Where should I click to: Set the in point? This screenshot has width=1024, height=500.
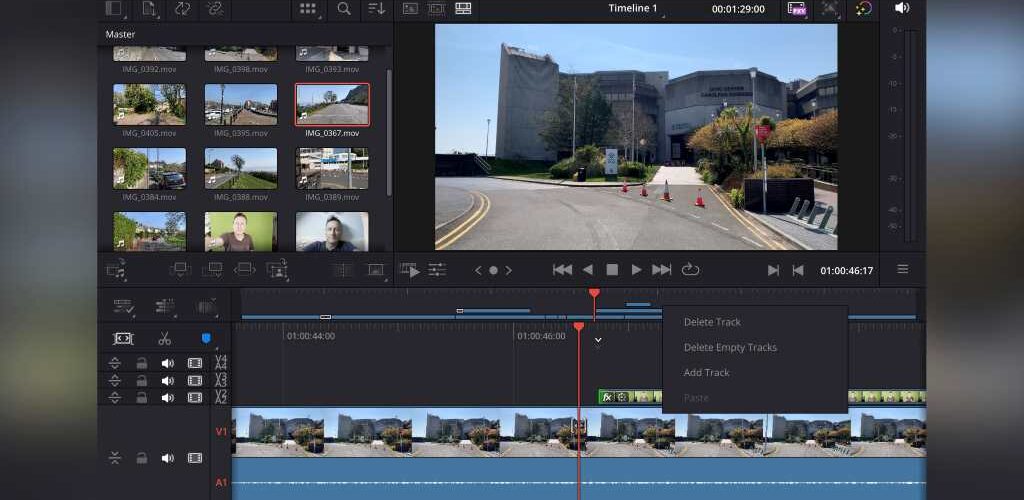click(x=773, y=270)
